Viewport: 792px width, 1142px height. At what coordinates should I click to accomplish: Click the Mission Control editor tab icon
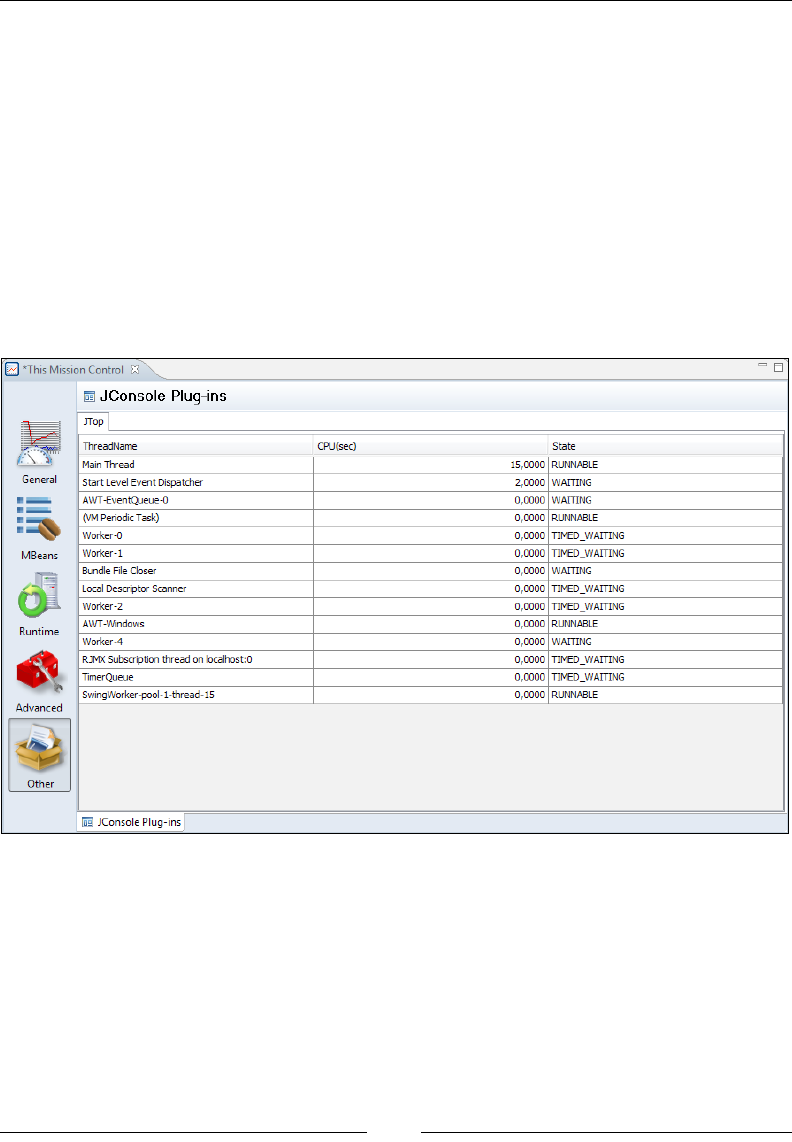click(x=12, y=369)
